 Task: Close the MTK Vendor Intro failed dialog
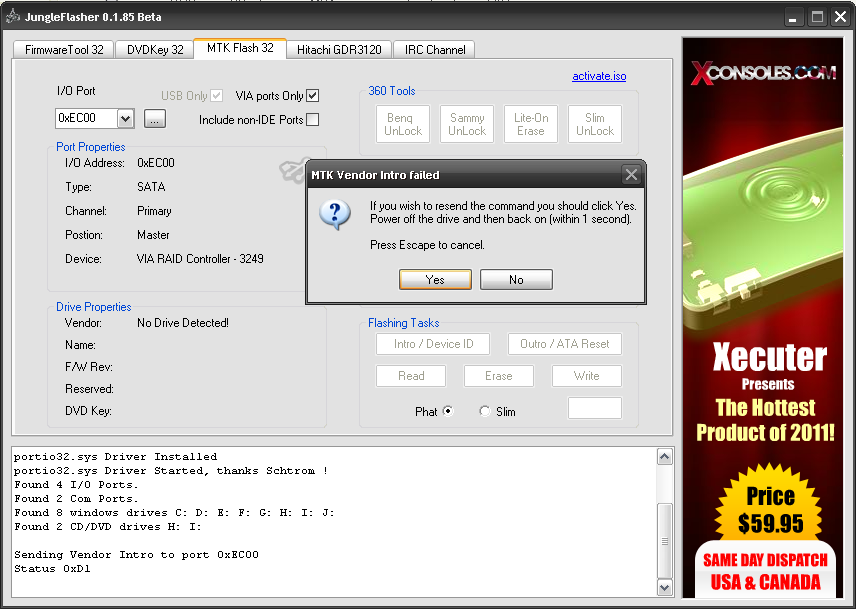631,175
